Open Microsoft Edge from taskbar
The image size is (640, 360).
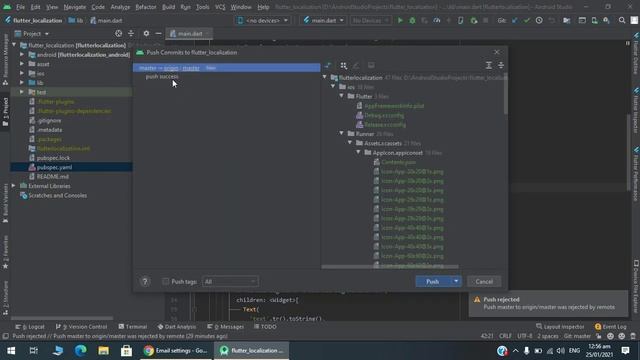(x=80, y=351)
